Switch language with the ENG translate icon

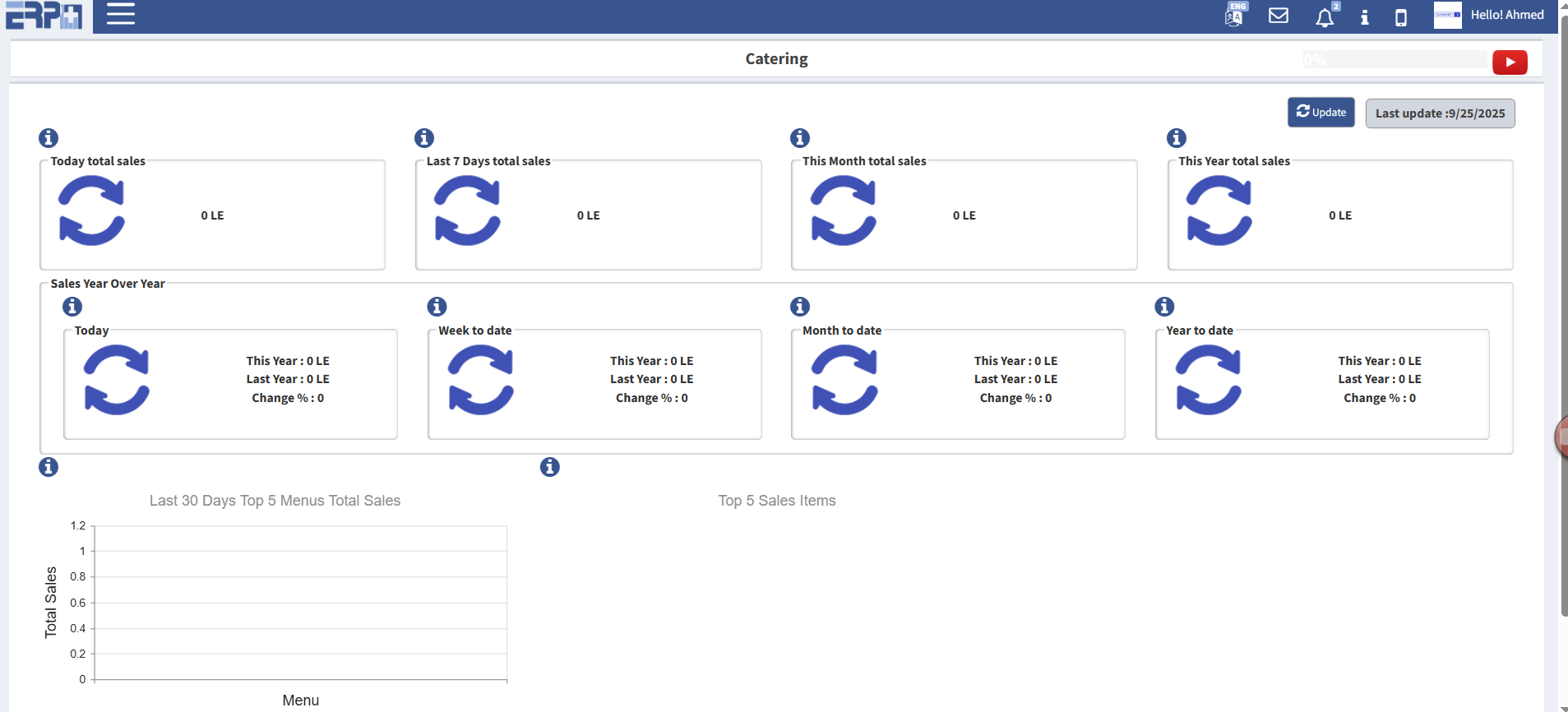pos(1234,15)
